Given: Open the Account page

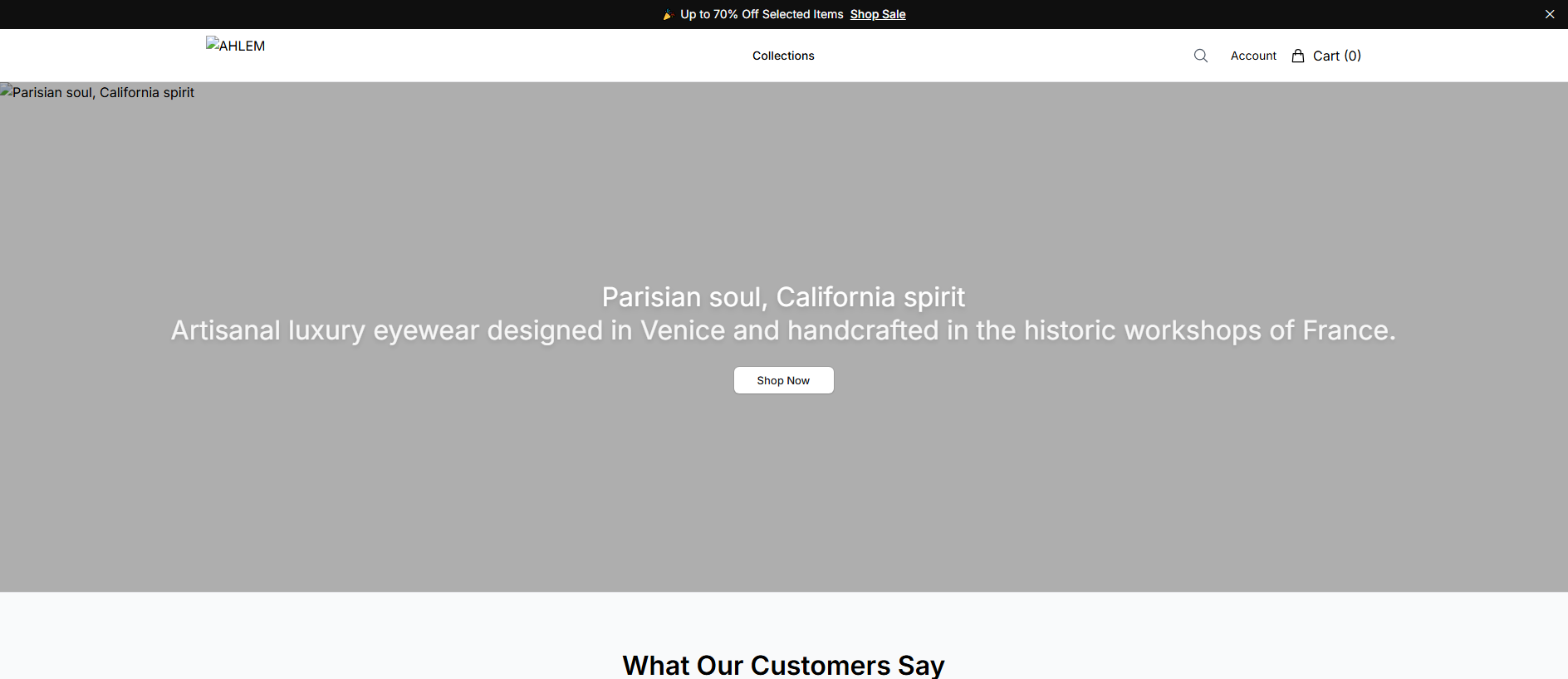Looking at the screenshot, I should [1253, 56].
